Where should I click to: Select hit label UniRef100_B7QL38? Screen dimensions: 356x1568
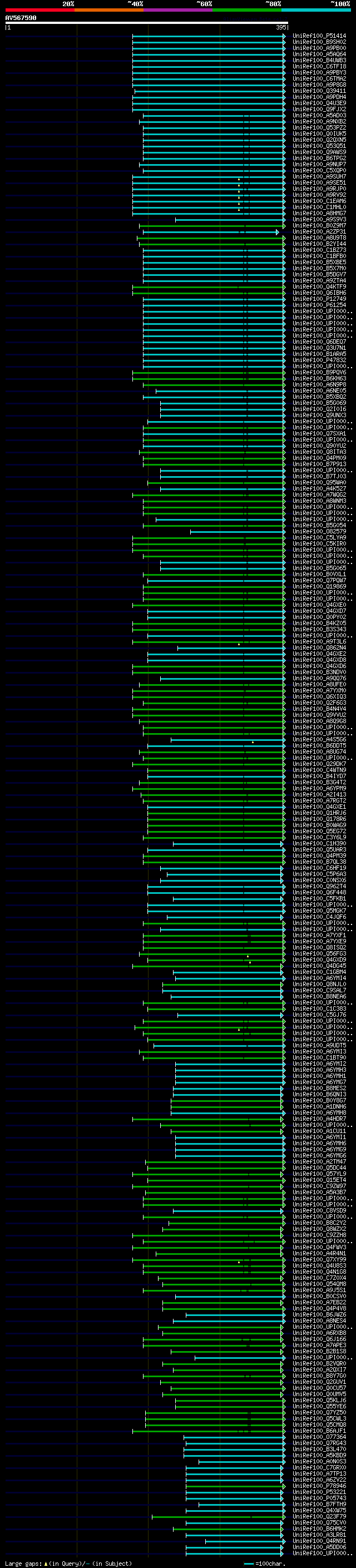pyautogui.click(x=319, y=862)
